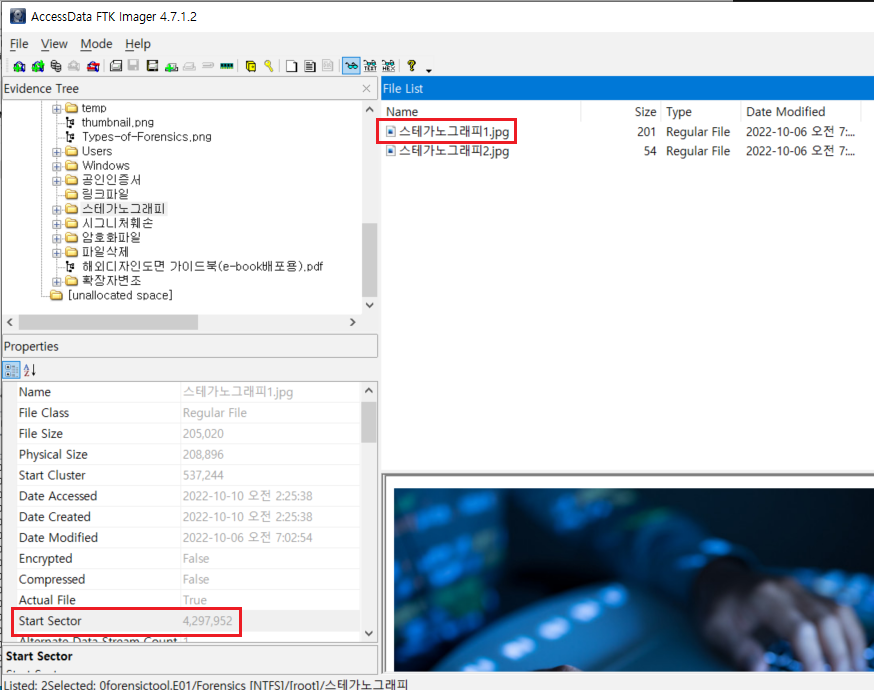Expand the 파일삭제 folder node
This screenshot has height=690, width=874.
[x=57, y=253]
